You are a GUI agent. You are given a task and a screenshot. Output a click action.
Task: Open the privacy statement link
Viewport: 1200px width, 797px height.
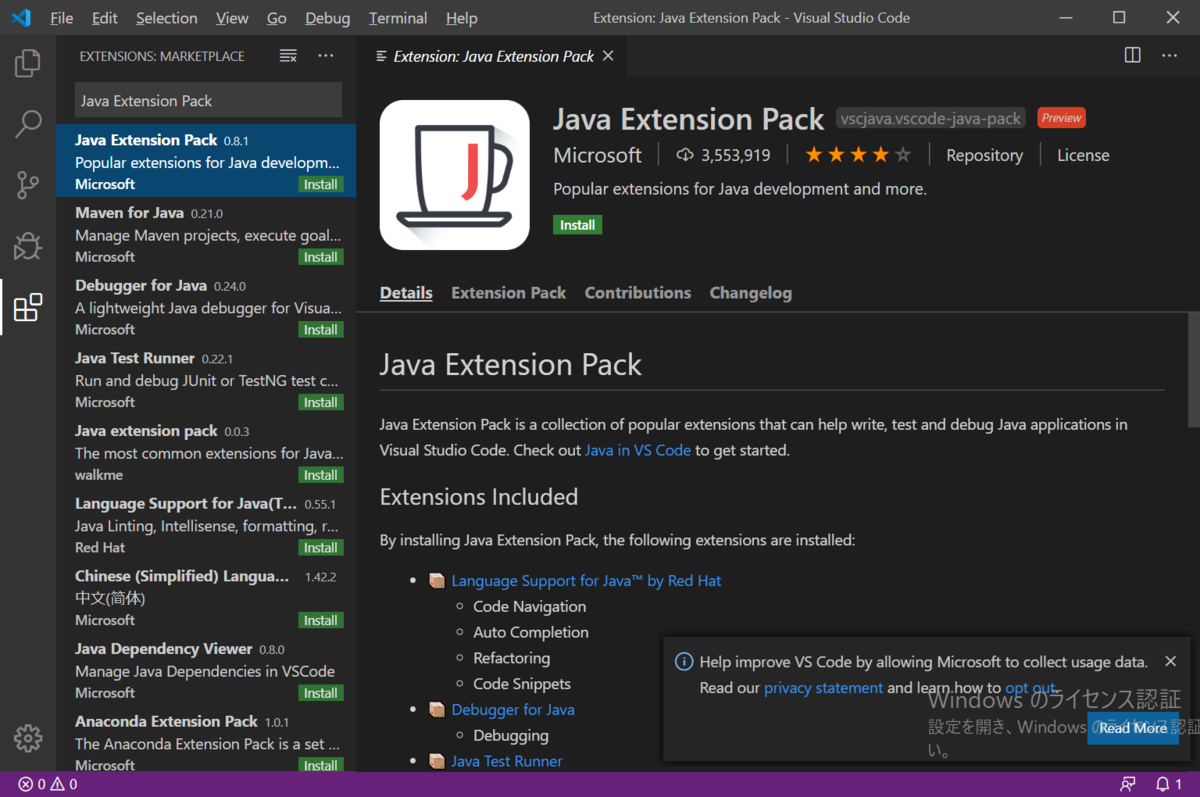pos(823,688)
